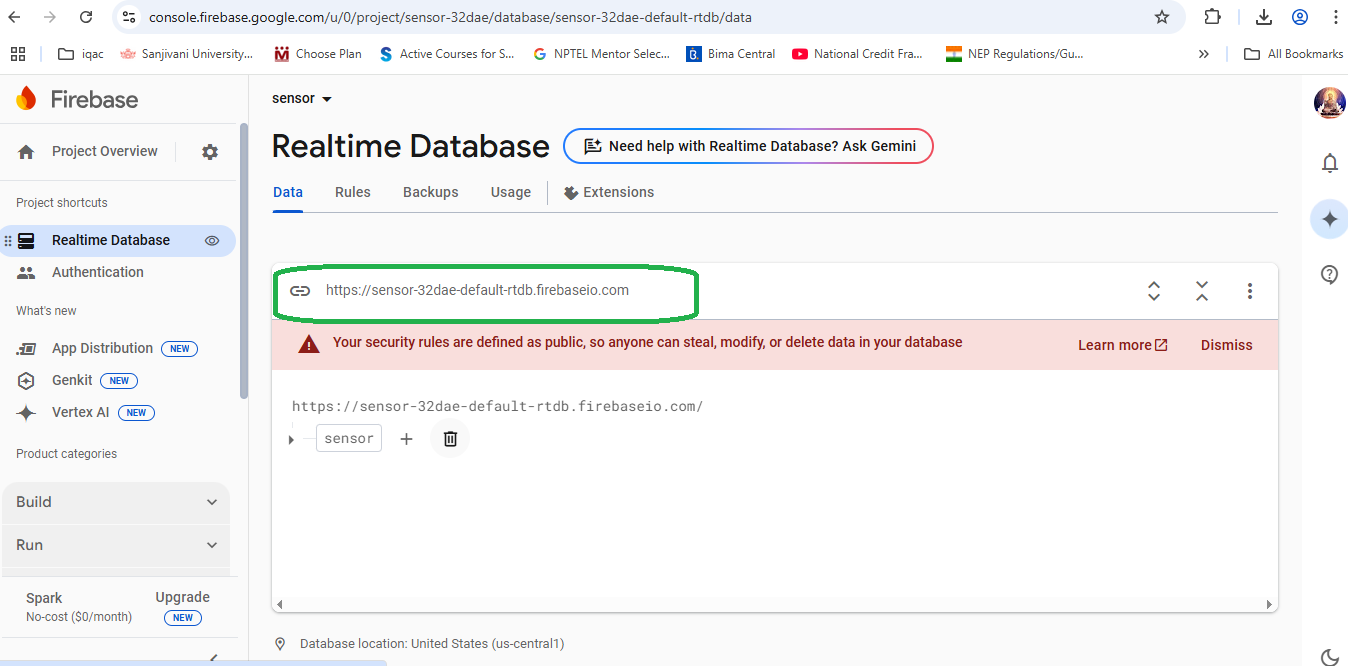The width and height of the screenshot is (1348, 666).
Task: Open NPTEL Mentor bookmark
Action: (x=601, y=54)
